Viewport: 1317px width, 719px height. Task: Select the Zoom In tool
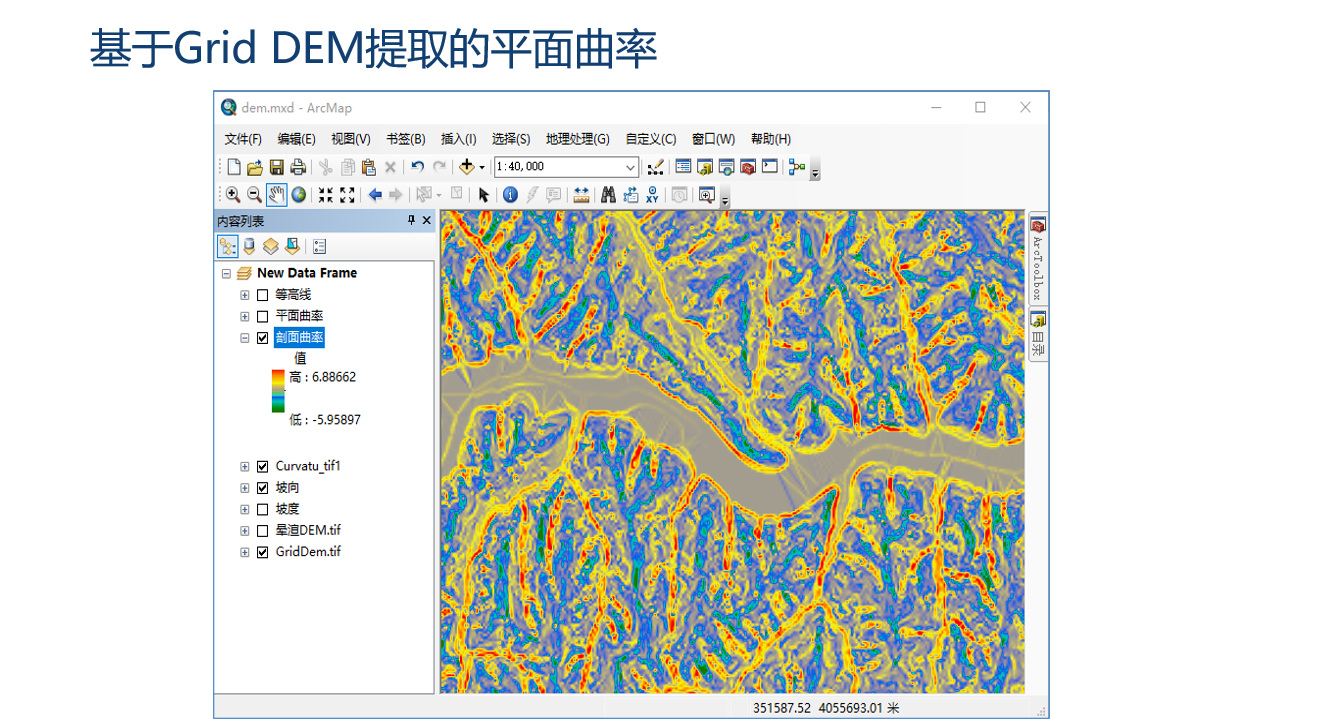(x=232, y=195)
